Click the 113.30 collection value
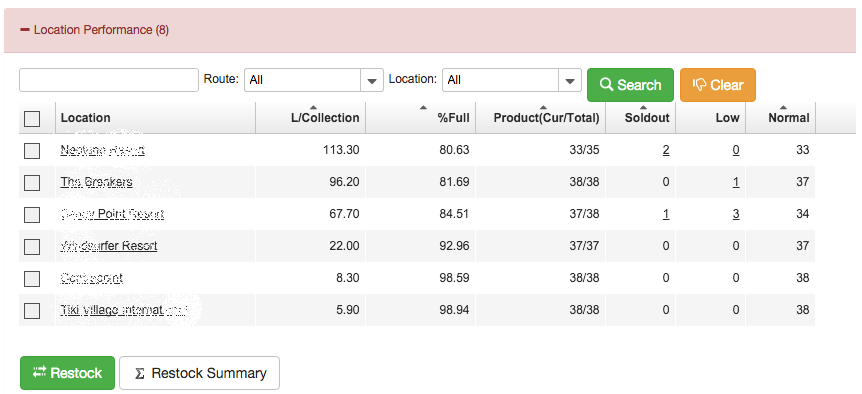This screenshot has height=394, width=862. 341,150
